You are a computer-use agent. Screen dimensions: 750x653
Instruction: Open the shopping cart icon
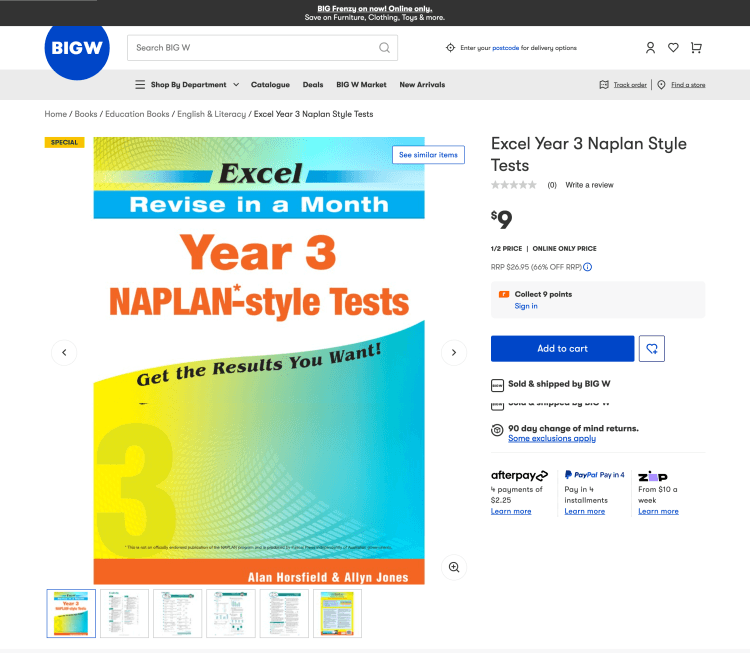pos(696,48)
